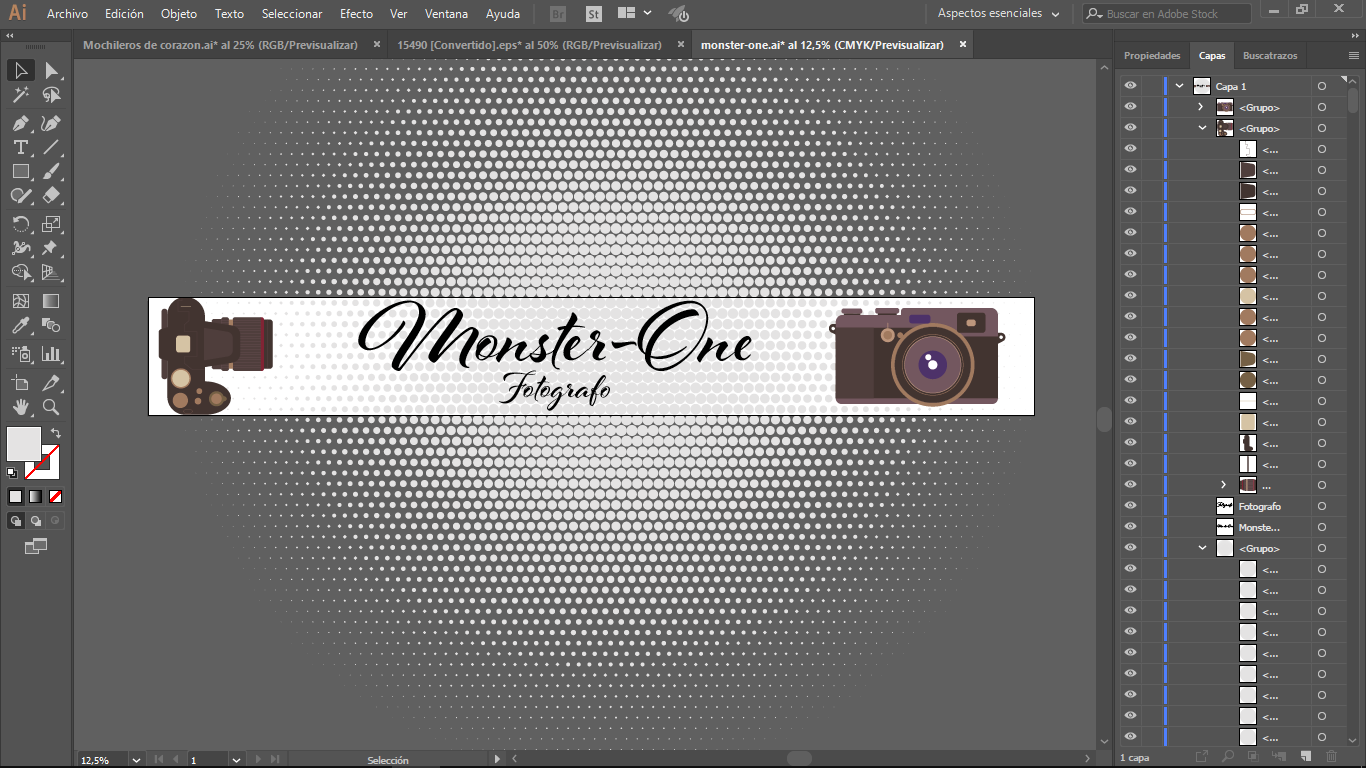Hide the first collapsed <Grupo> item
This screenshot has height=768, width=1366.
click(1130, 107)
